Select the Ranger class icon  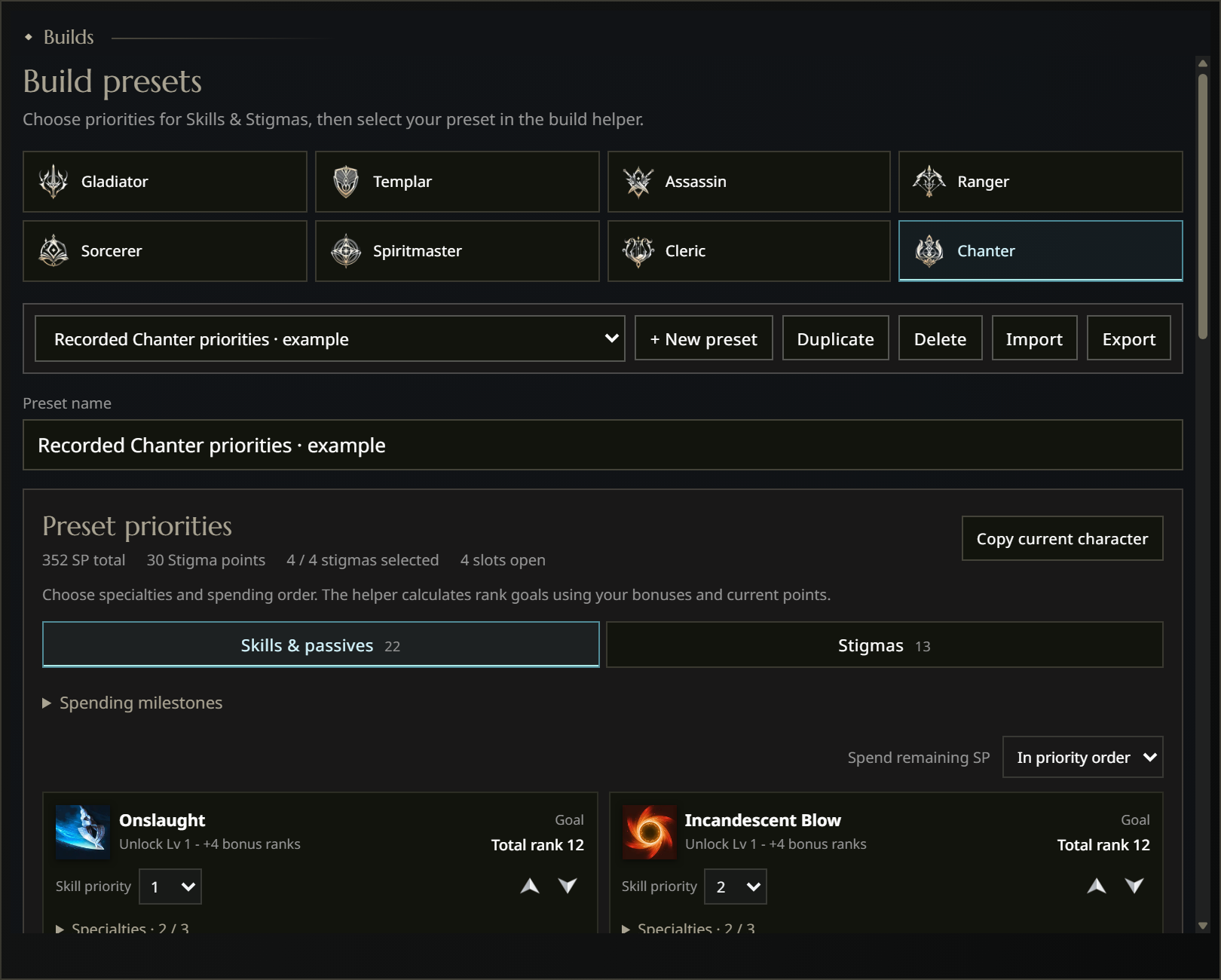pyautogui.click(x=929, y=182)
